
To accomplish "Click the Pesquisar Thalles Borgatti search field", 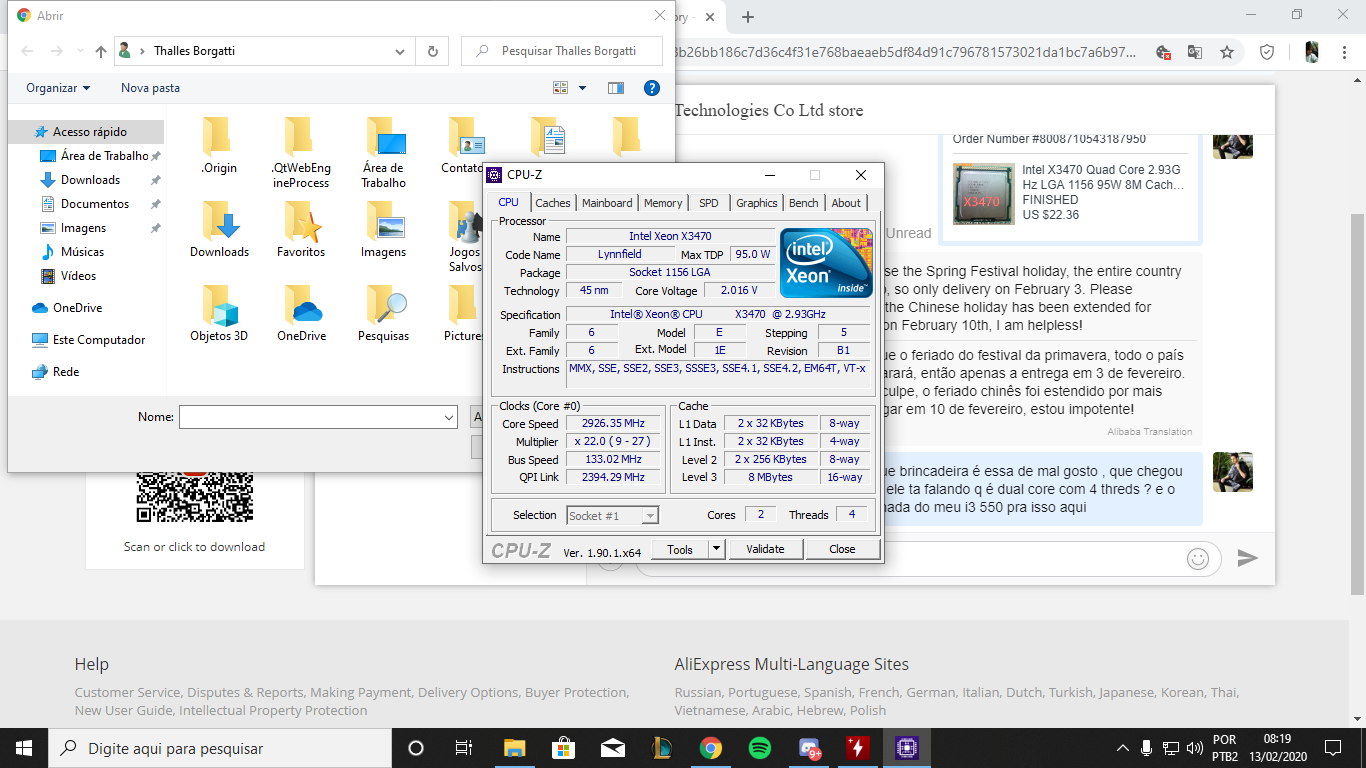I will coord(562,51).
